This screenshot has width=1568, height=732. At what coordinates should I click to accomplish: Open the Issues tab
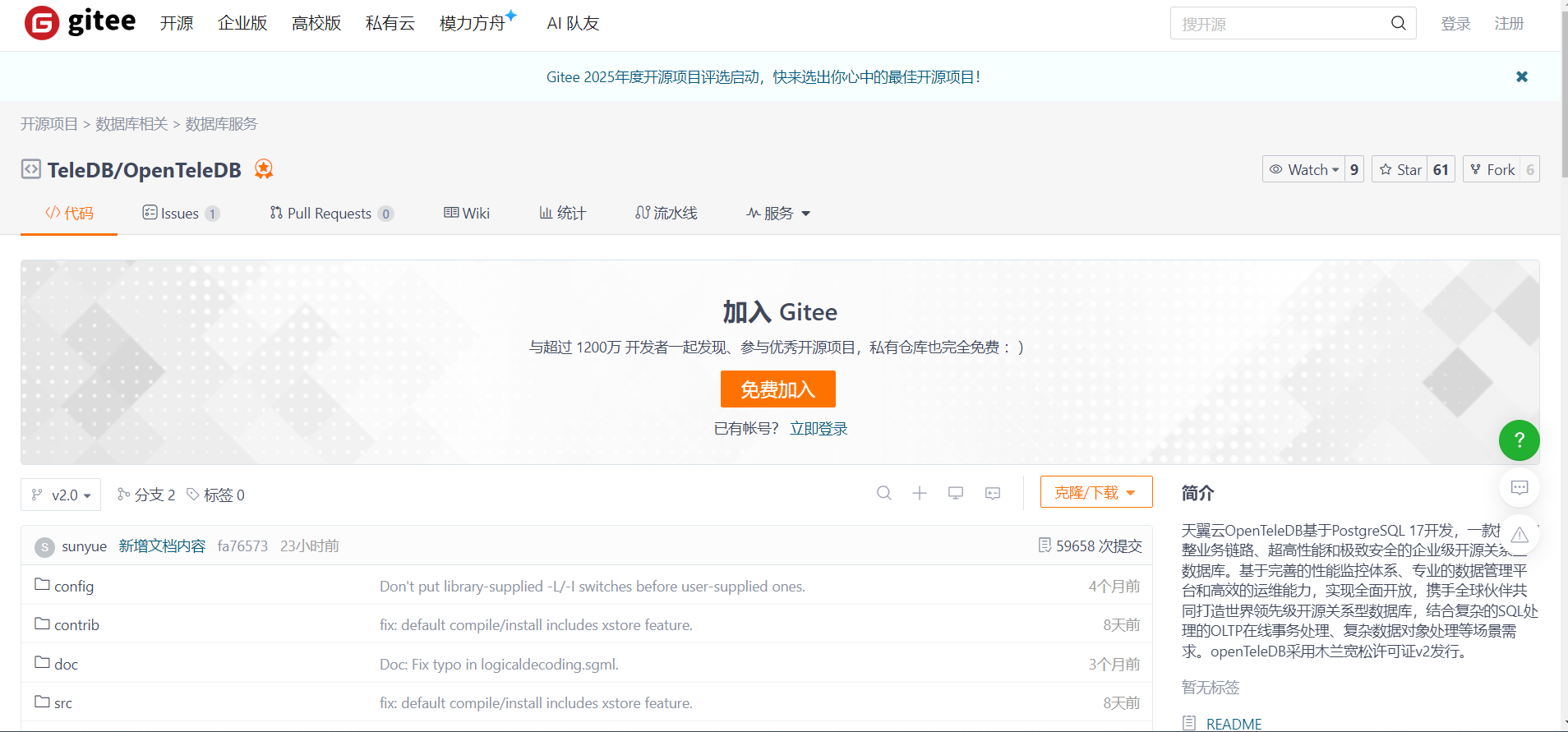pyautogui.click(x=181, y=214)
